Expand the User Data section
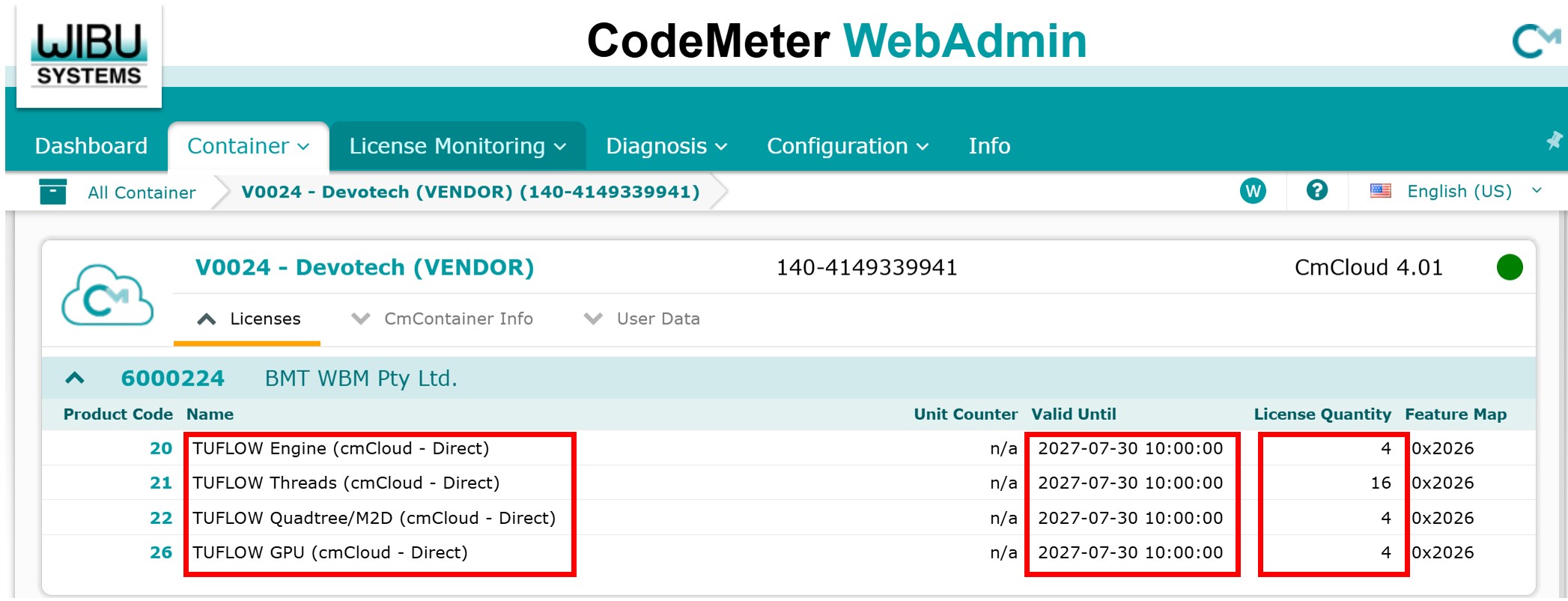 [642, 319]
